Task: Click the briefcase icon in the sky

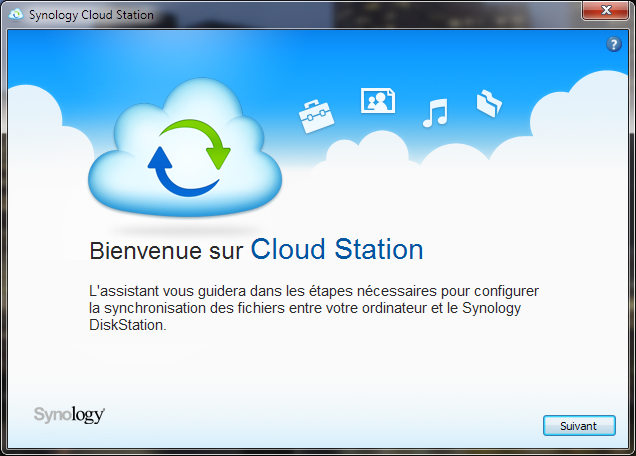Action: (x=316, y=116)
